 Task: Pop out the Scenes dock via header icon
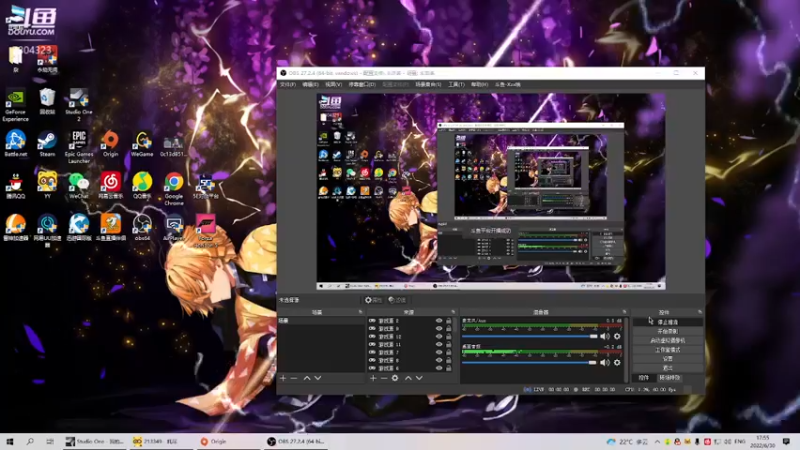[x=360, y=312]
